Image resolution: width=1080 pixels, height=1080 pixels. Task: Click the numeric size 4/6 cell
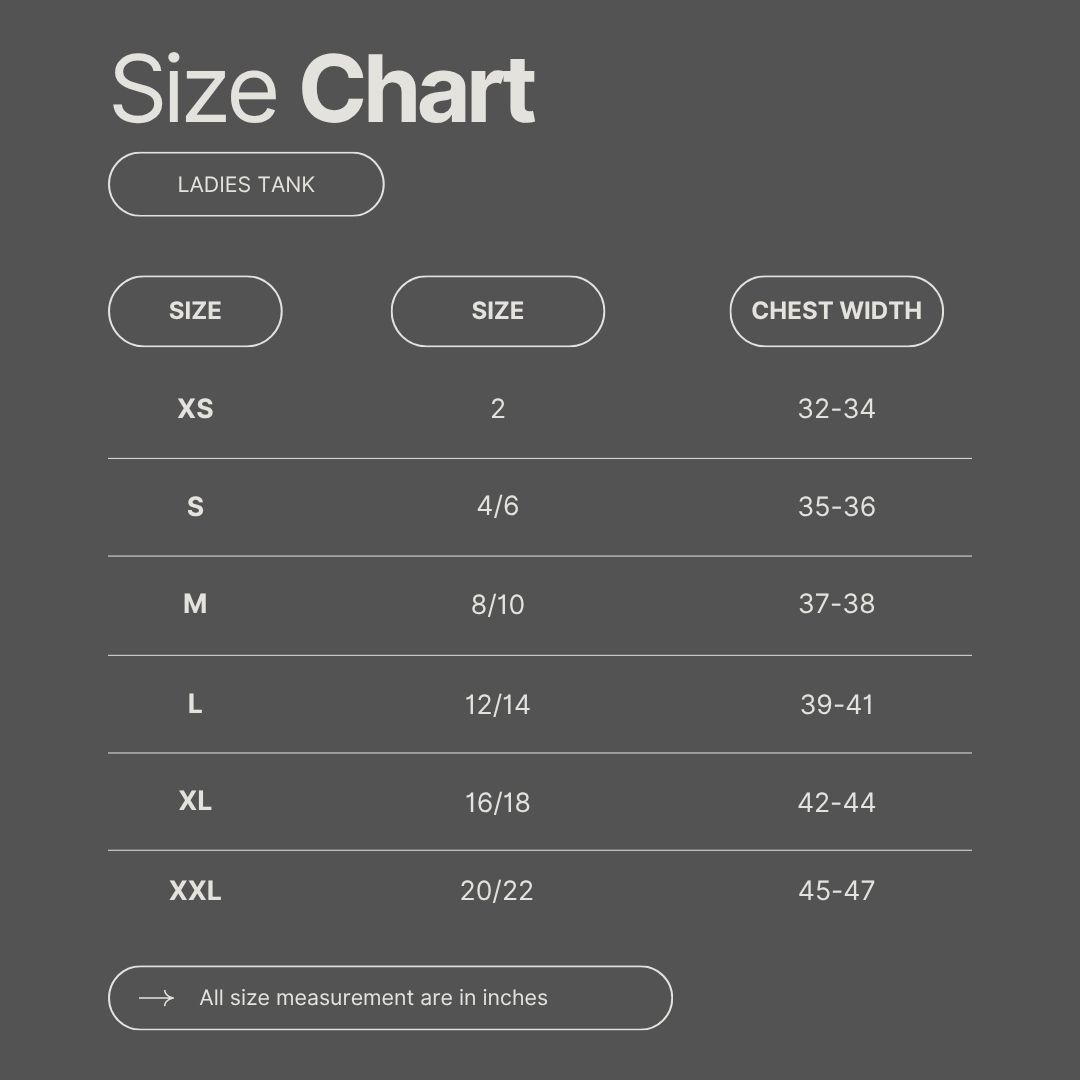pos(497,506)
